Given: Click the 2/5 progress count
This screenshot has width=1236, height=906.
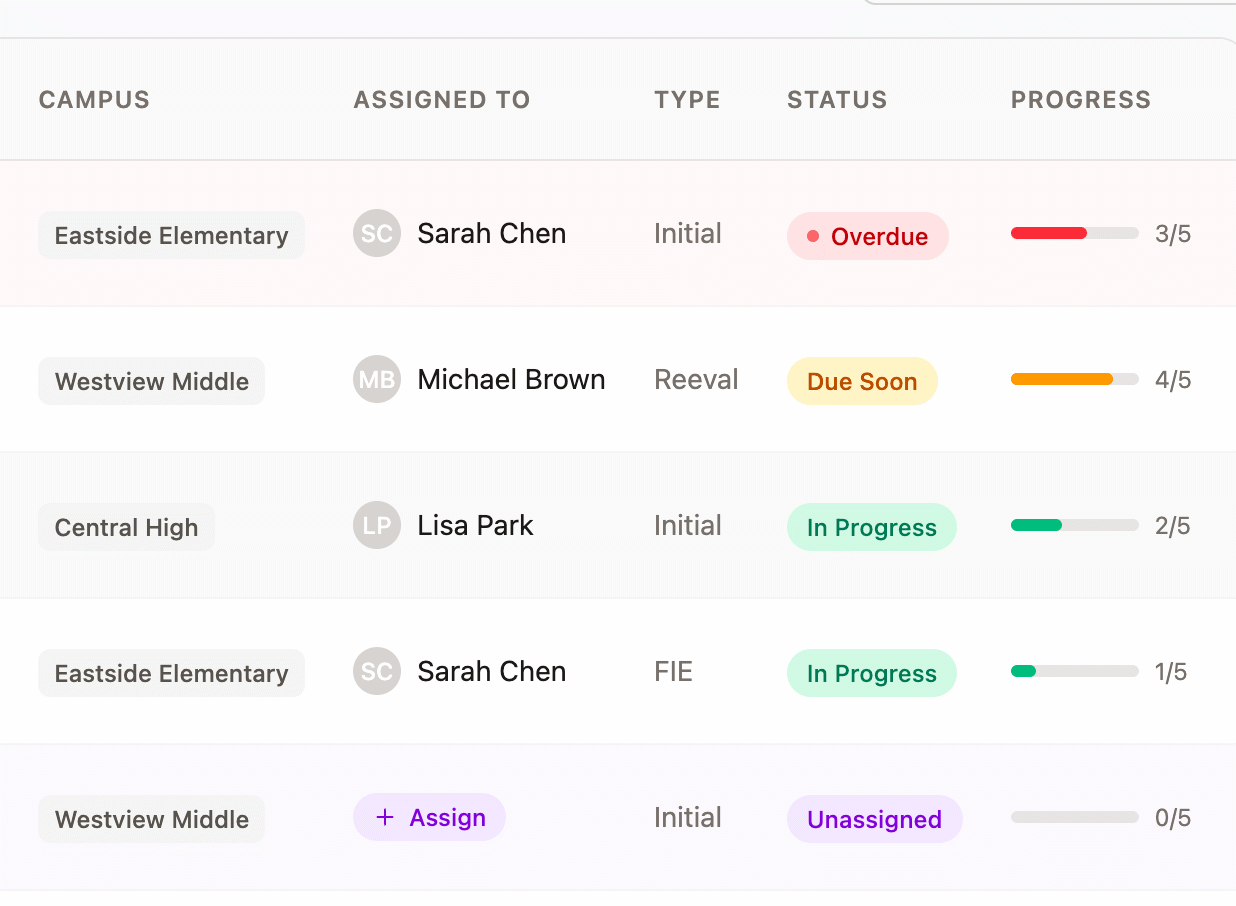Looking at the screenshot, I should point(1173,526).
